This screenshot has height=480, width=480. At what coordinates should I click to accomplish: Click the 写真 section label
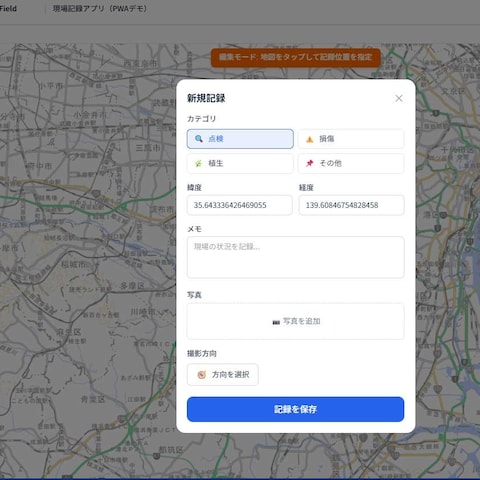[x=194, y=295]
